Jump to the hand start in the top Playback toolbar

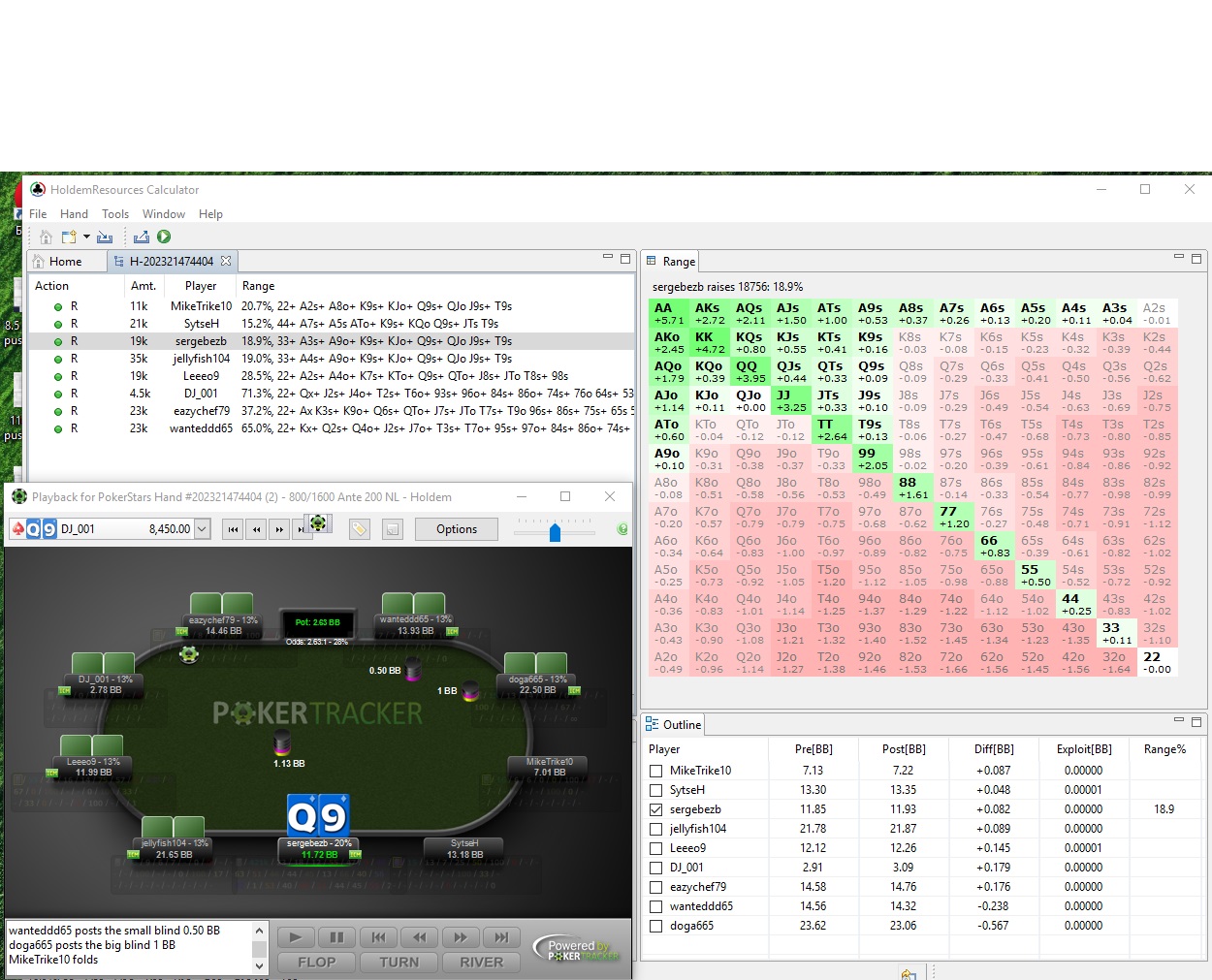pos(233,529)
